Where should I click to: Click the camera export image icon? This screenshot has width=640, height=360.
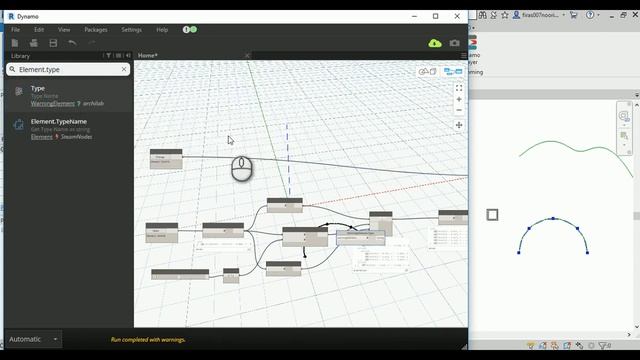tap(454, 43)
